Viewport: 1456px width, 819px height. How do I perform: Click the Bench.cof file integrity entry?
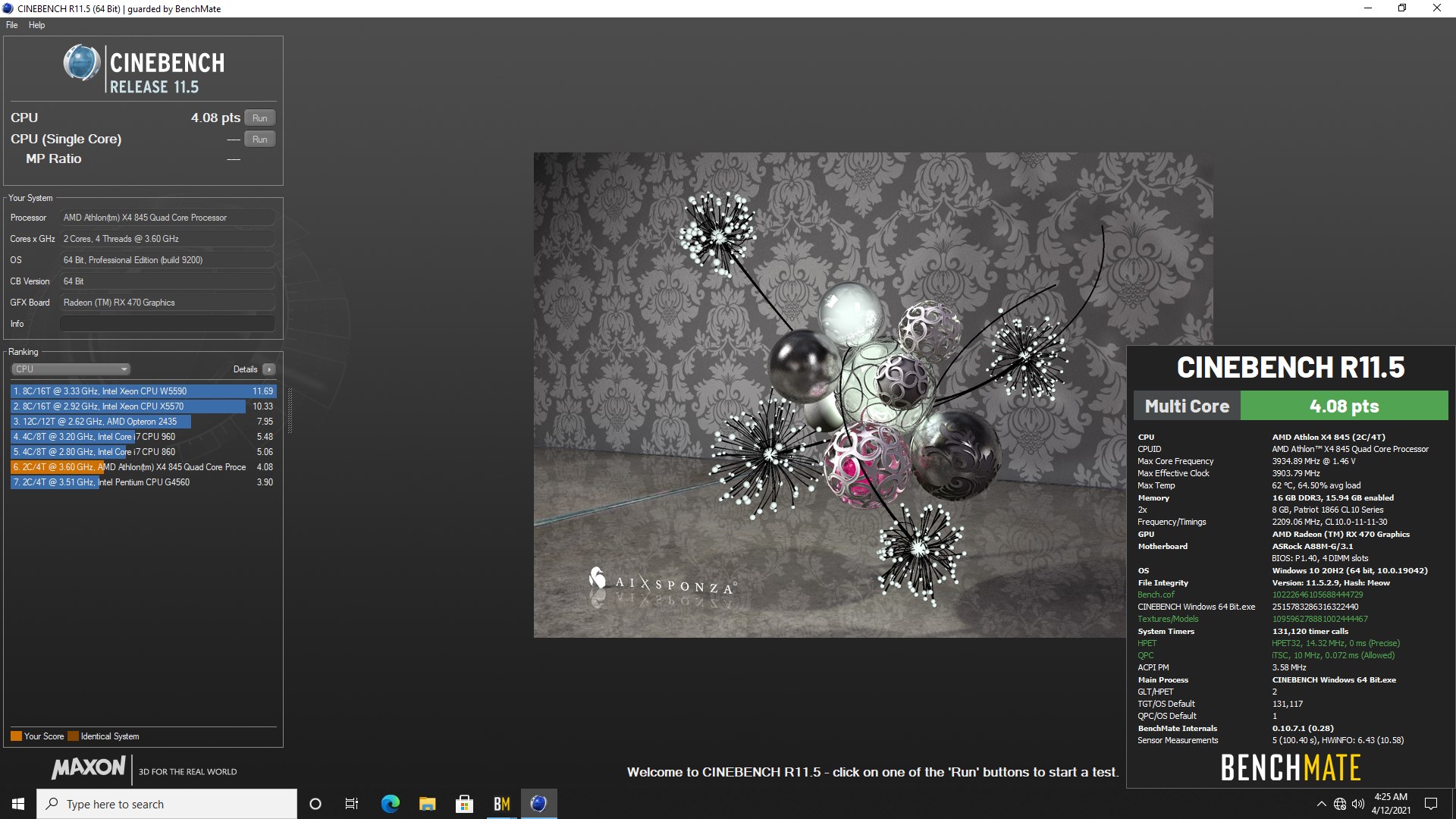click(1156, 595)
